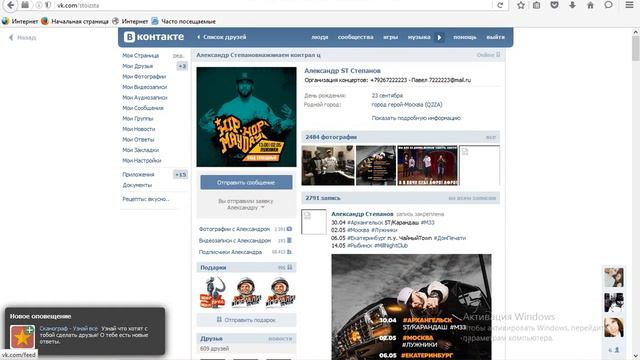Image resolution: width=640 pixels, height=360 pixels.
Task: Click the gift icon next to Отправить подарок
Action: (x=219, y=320)
